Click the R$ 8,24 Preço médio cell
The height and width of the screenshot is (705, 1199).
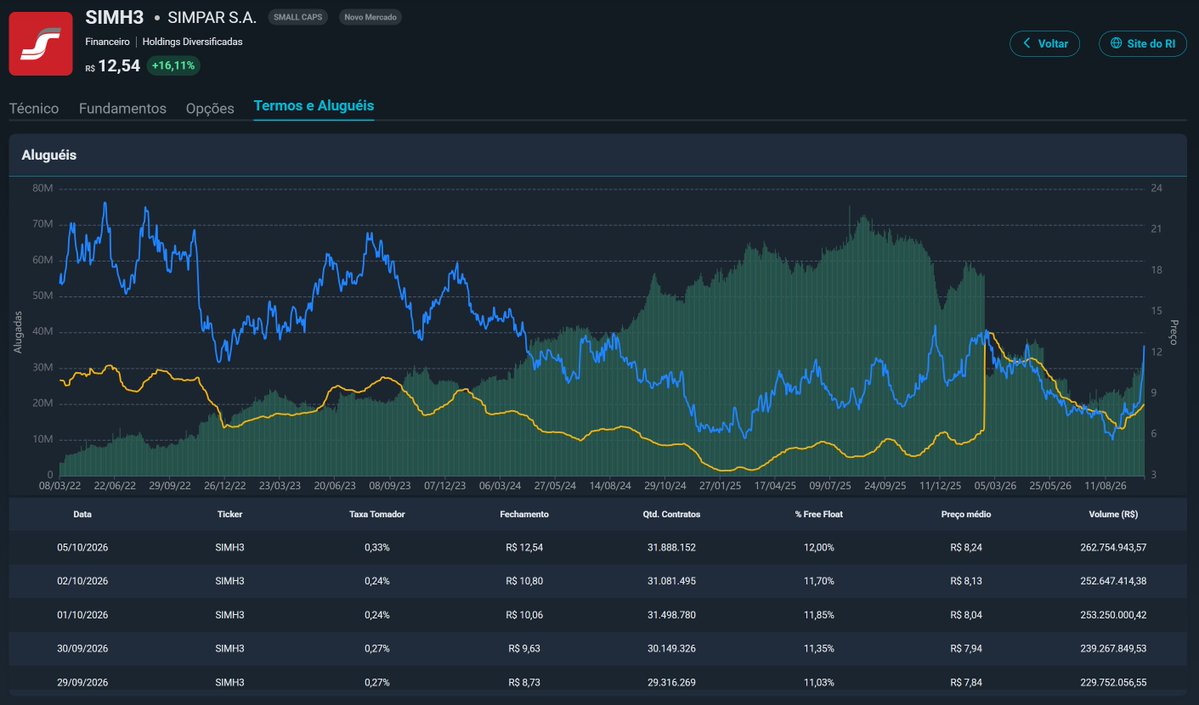coord(966,547)
